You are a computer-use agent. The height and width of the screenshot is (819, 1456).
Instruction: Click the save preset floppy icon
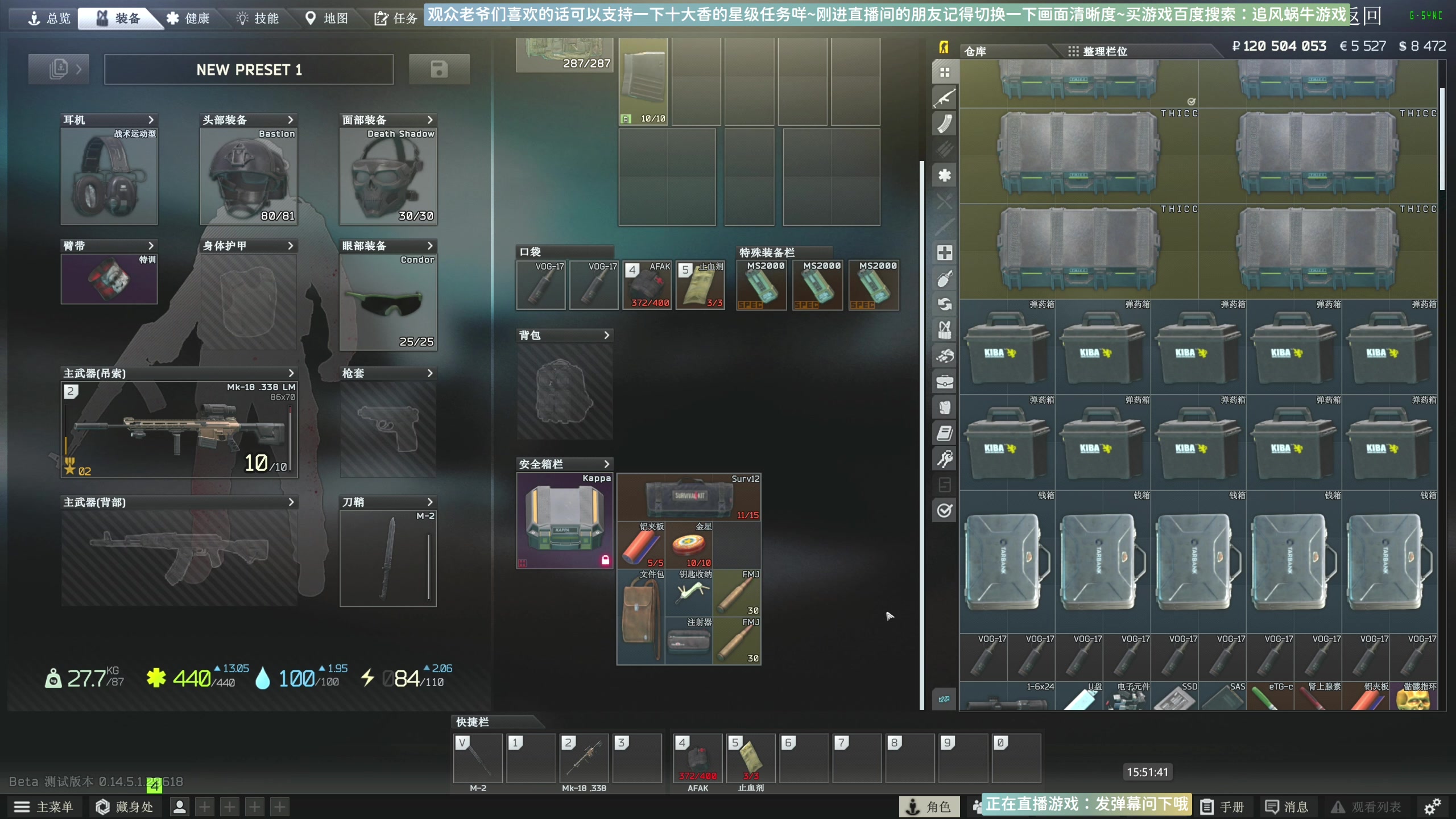click(x=439, y=69)
